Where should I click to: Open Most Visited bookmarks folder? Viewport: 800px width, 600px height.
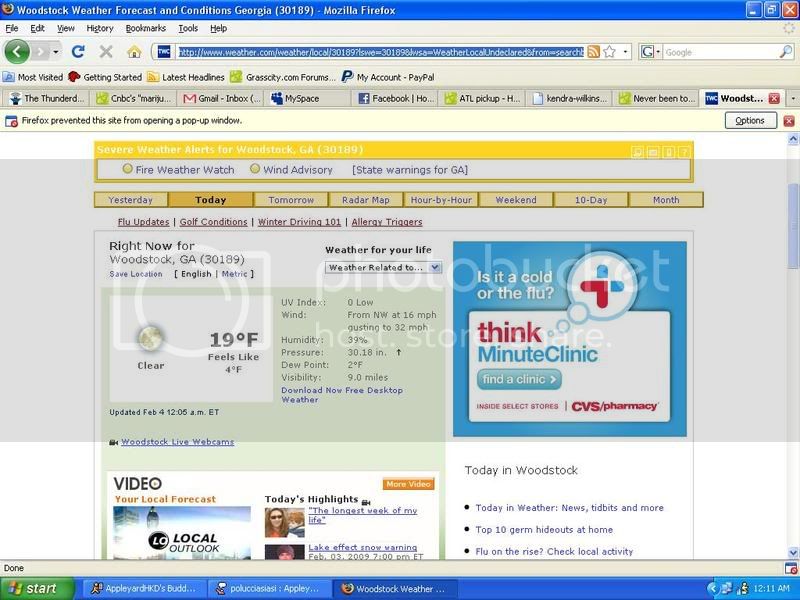[33, 77]
